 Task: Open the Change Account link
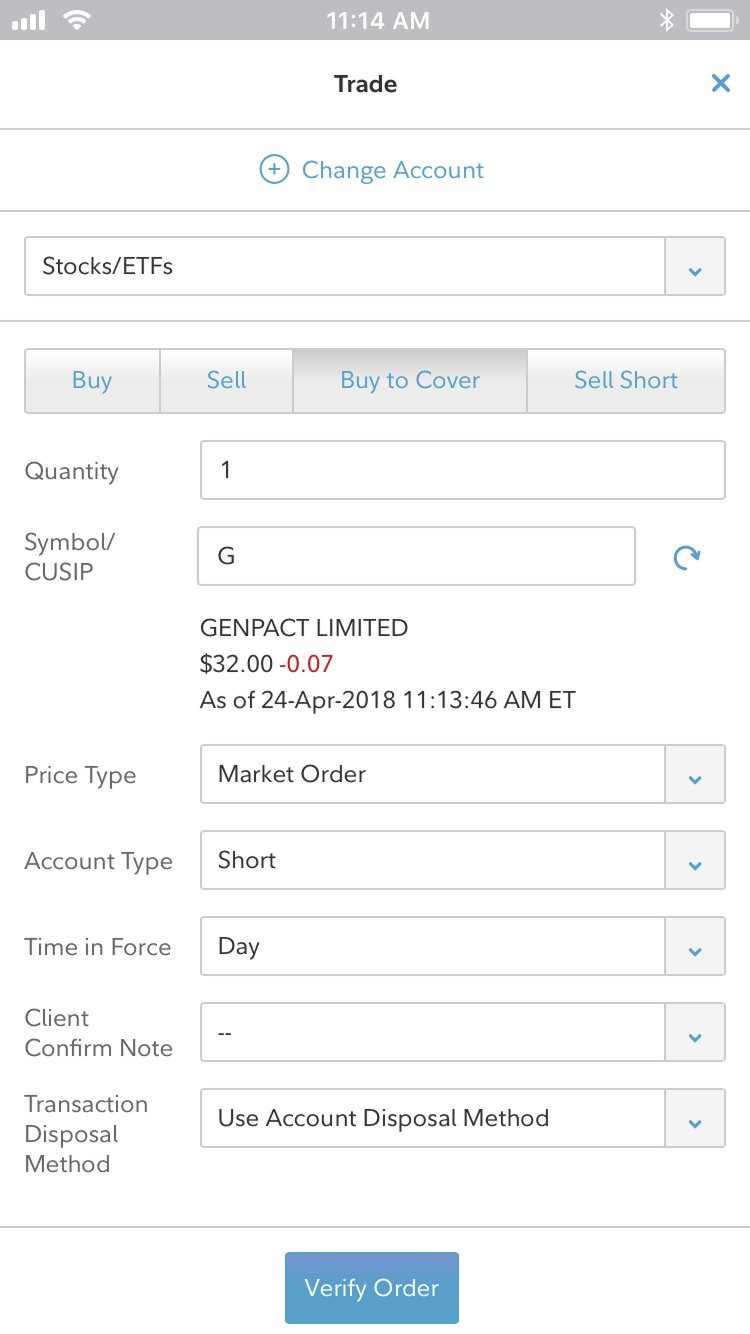(392, 170)
